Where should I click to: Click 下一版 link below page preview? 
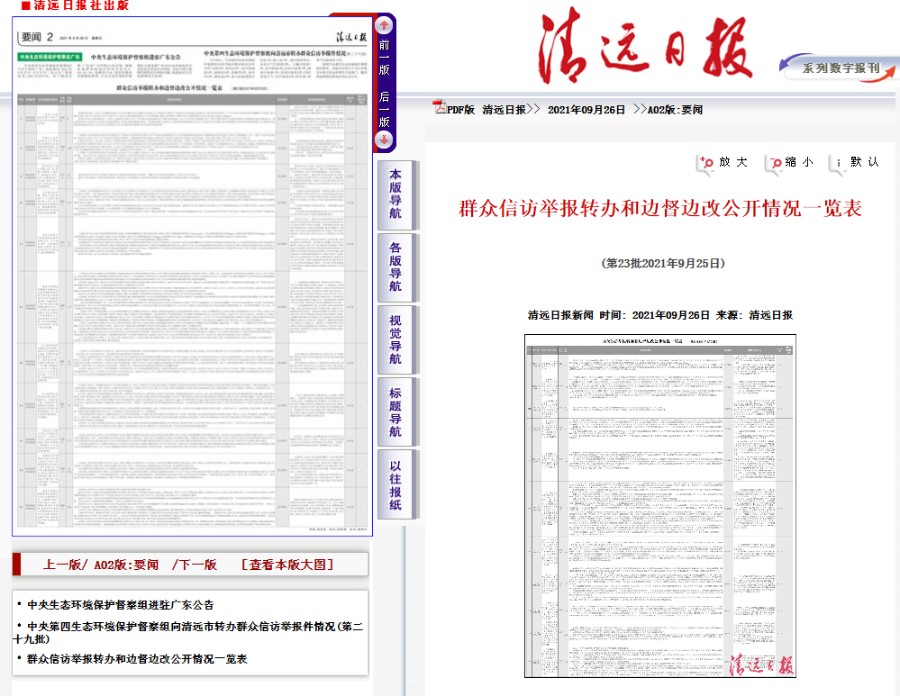click(197, 565)
